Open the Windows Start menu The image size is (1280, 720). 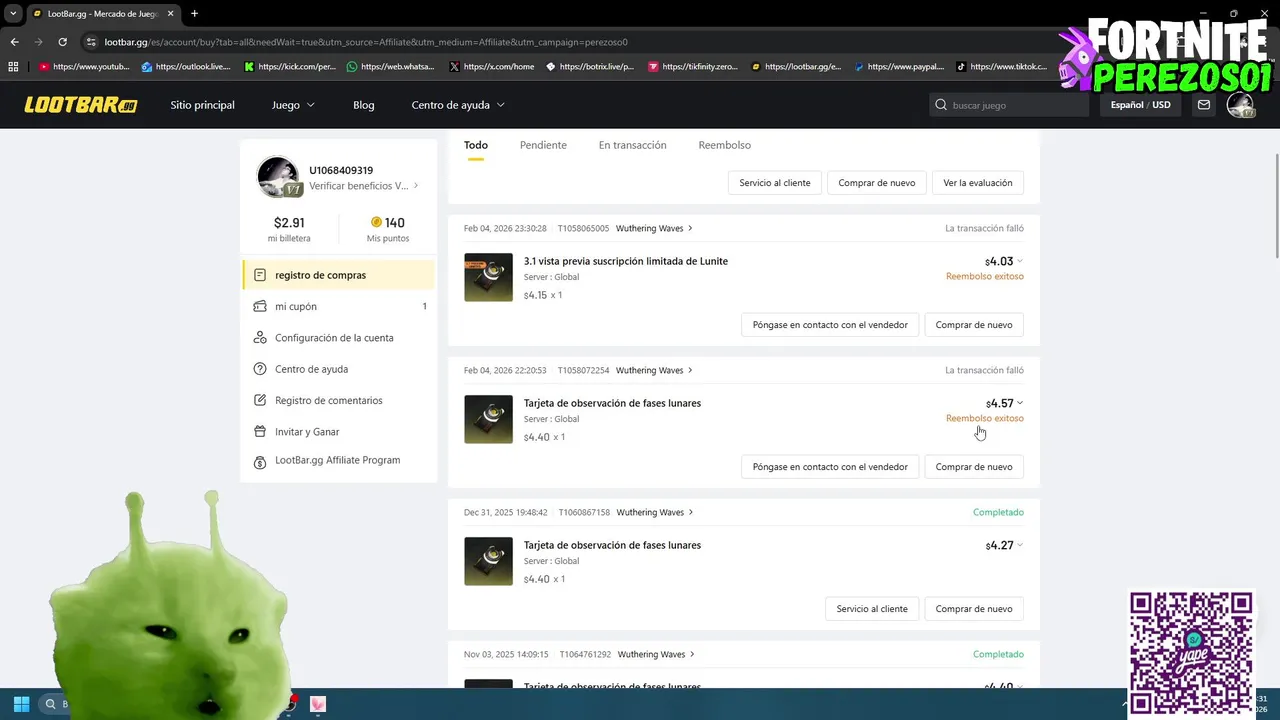21,704
